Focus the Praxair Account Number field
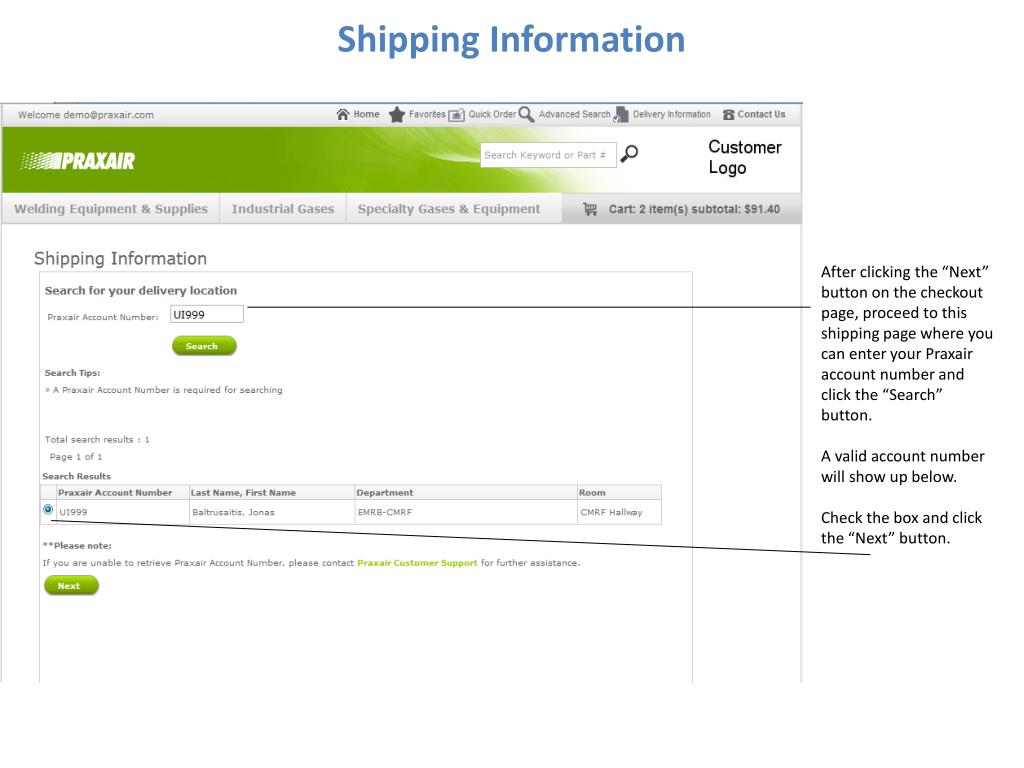This screenshot has width=1024, height=768. pos(206,315)
